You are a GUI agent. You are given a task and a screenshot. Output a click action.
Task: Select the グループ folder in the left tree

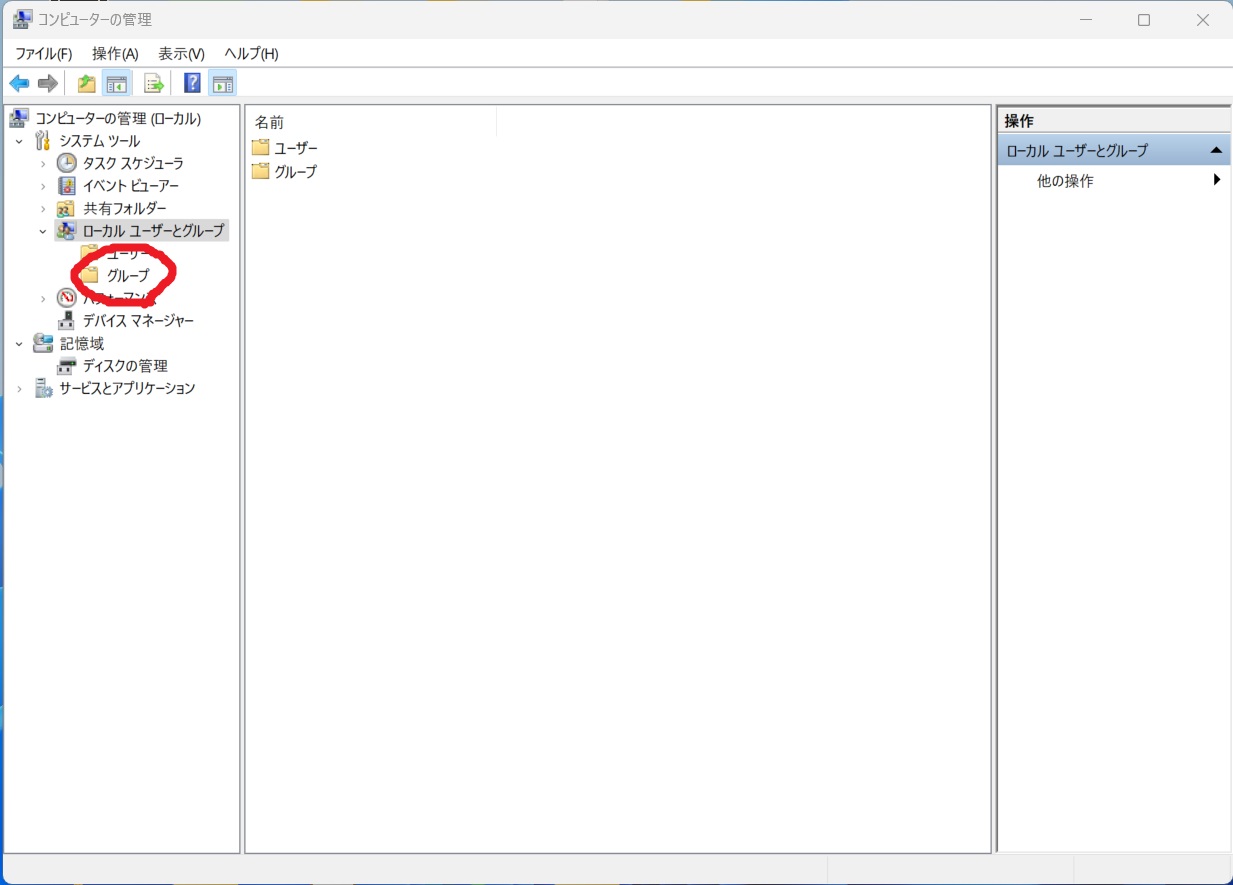click(127, 275)
